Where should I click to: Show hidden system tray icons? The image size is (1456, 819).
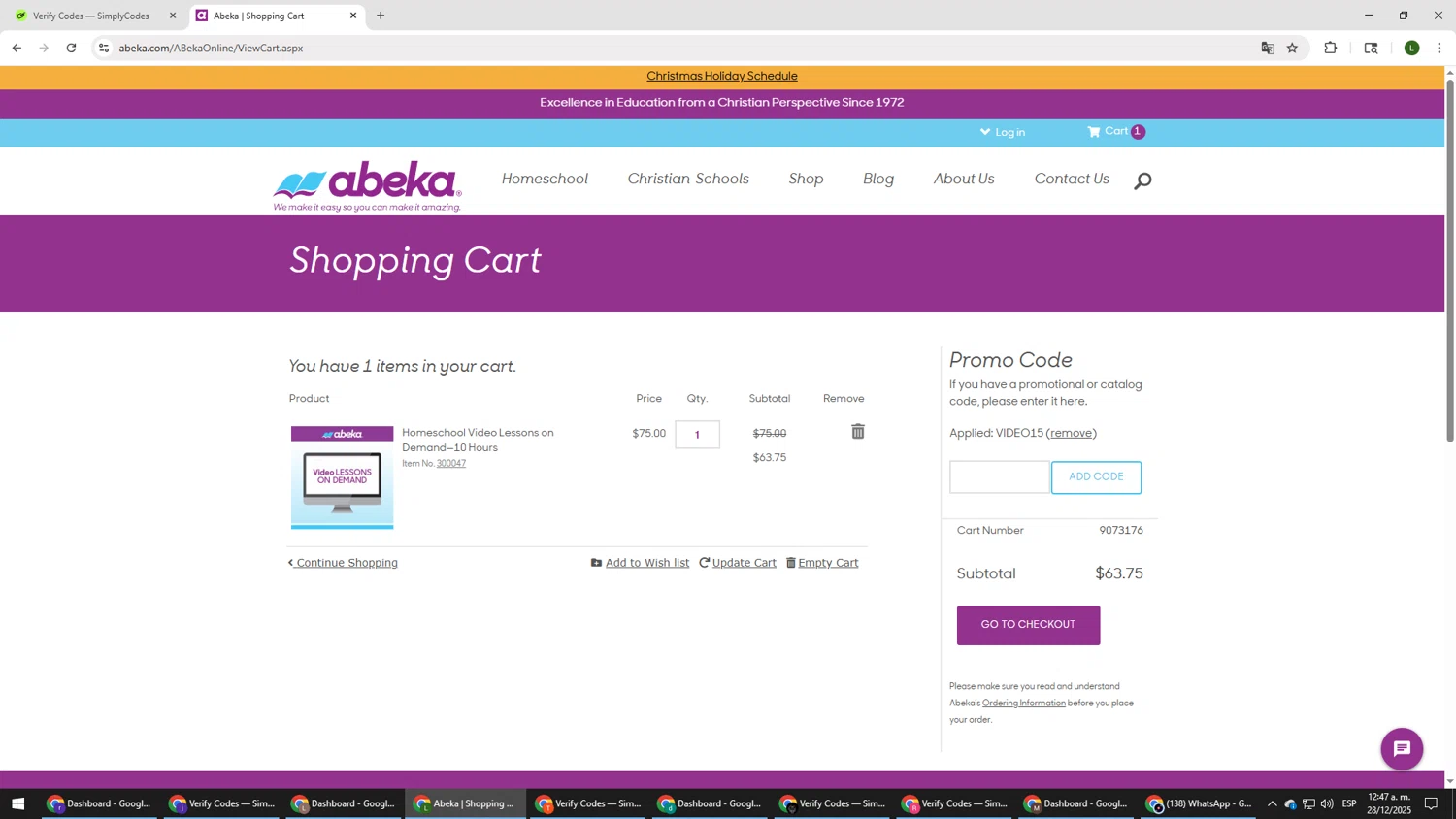1272,803
